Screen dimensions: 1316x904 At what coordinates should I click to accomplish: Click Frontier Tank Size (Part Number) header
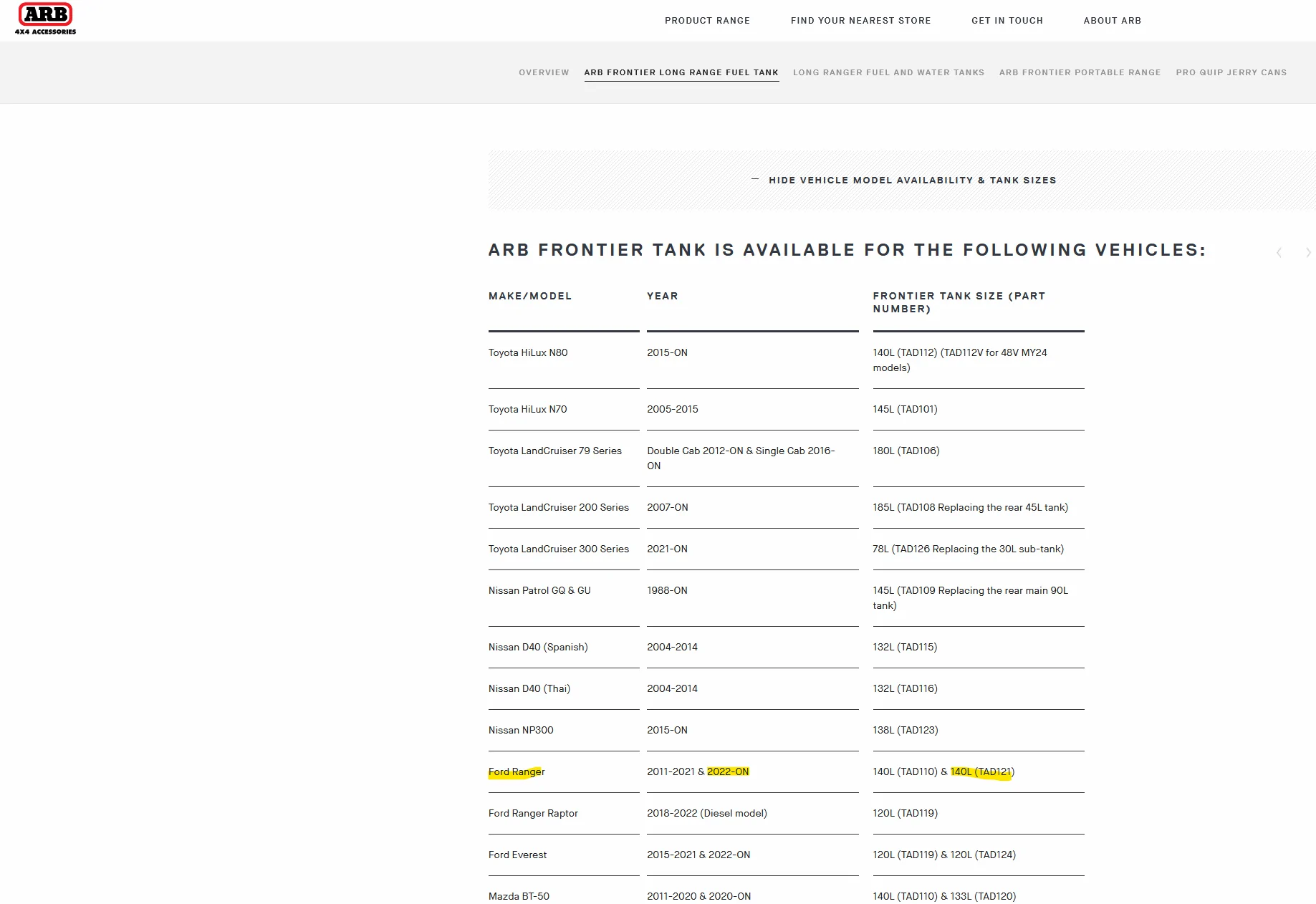click(959, 302)
